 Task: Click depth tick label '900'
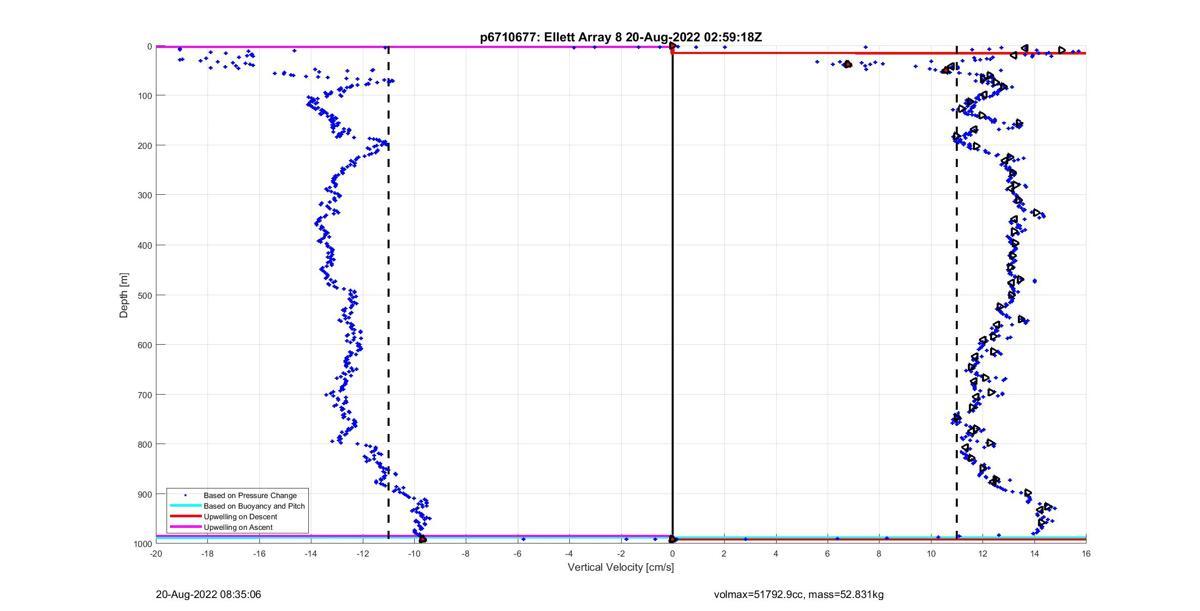[x=144, y=494]
